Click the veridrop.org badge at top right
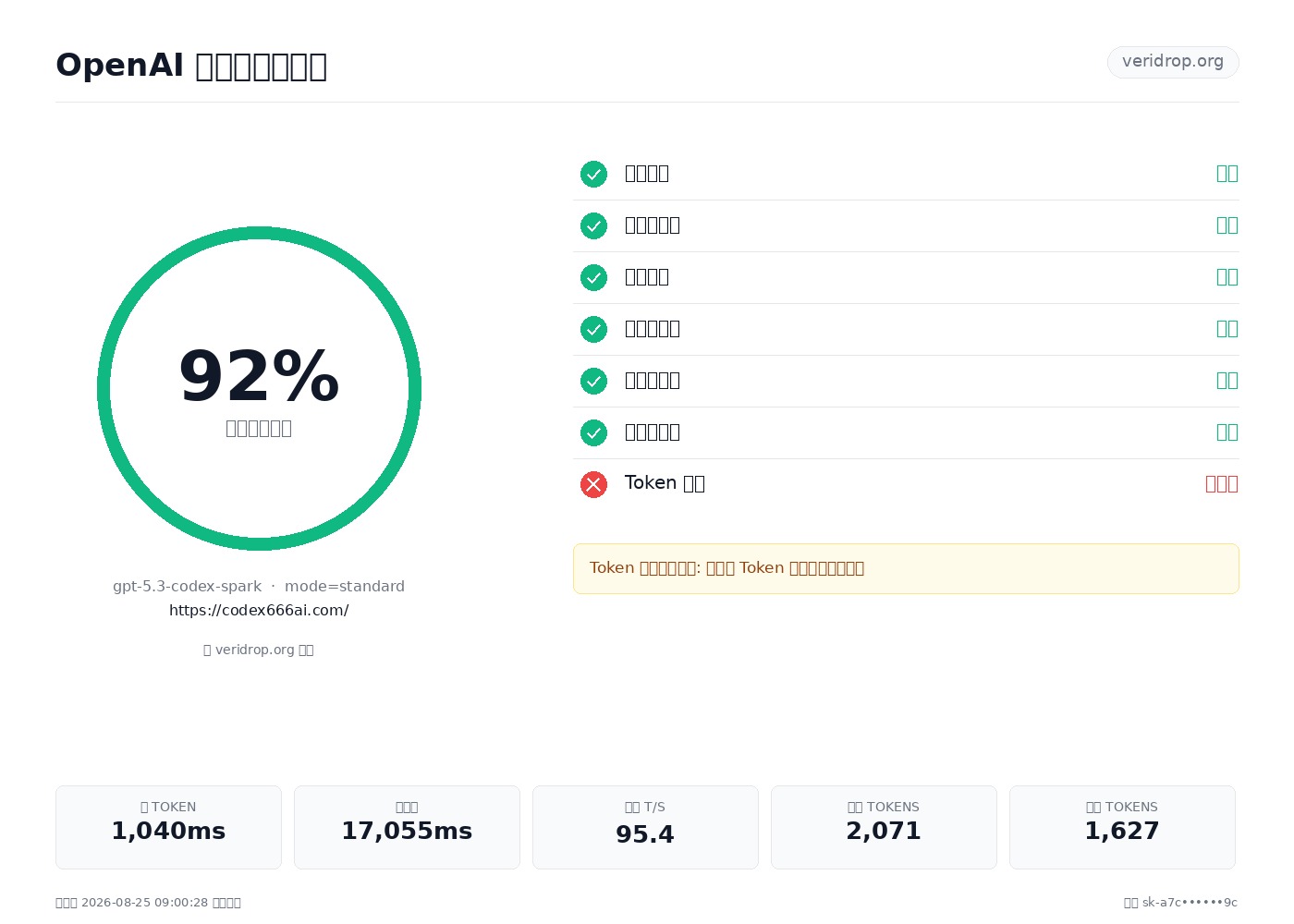The height and width of the screenshot is (924, 1294). 1173,62
